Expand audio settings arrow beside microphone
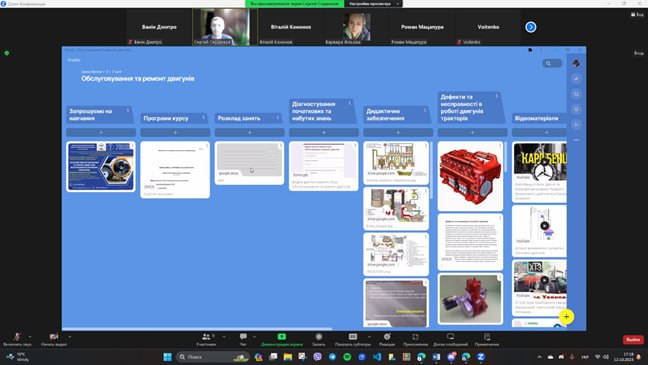The height and width of the screenshot is (365, 648). pyautogui.click(x=30, y=337)
